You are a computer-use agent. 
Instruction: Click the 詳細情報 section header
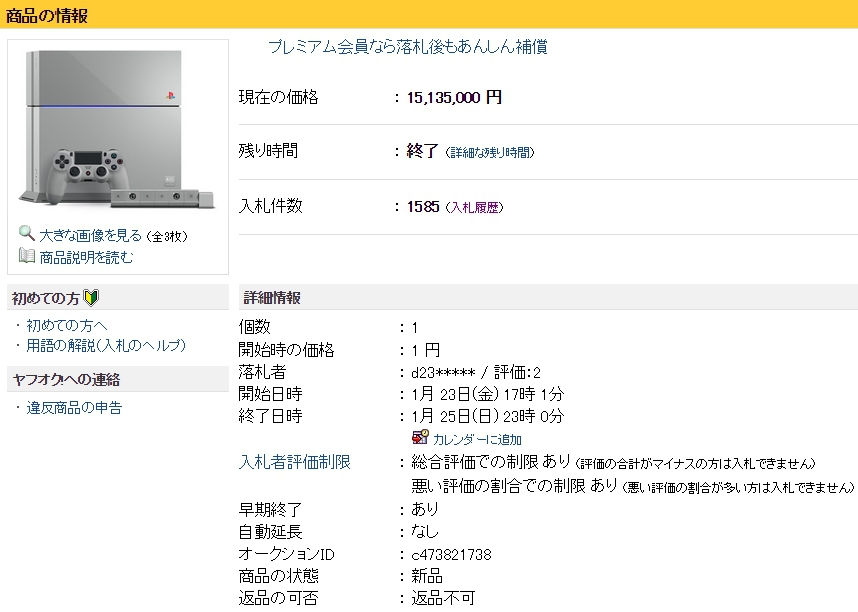click(272, 298)
